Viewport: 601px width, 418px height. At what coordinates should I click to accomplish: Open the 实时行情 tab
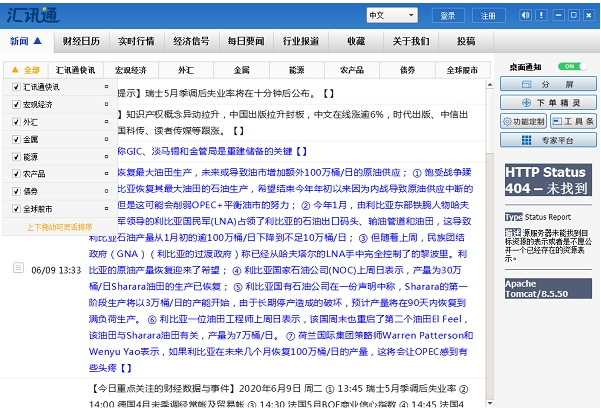coord(136,41)
